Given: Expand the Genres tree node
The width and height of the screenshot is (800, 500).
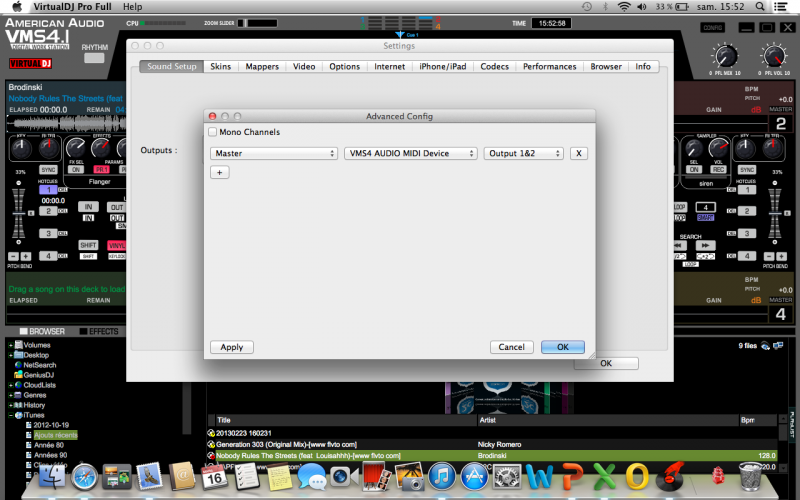Looking at the screenshot, I should pyautogui.click(x=10, y=395).
